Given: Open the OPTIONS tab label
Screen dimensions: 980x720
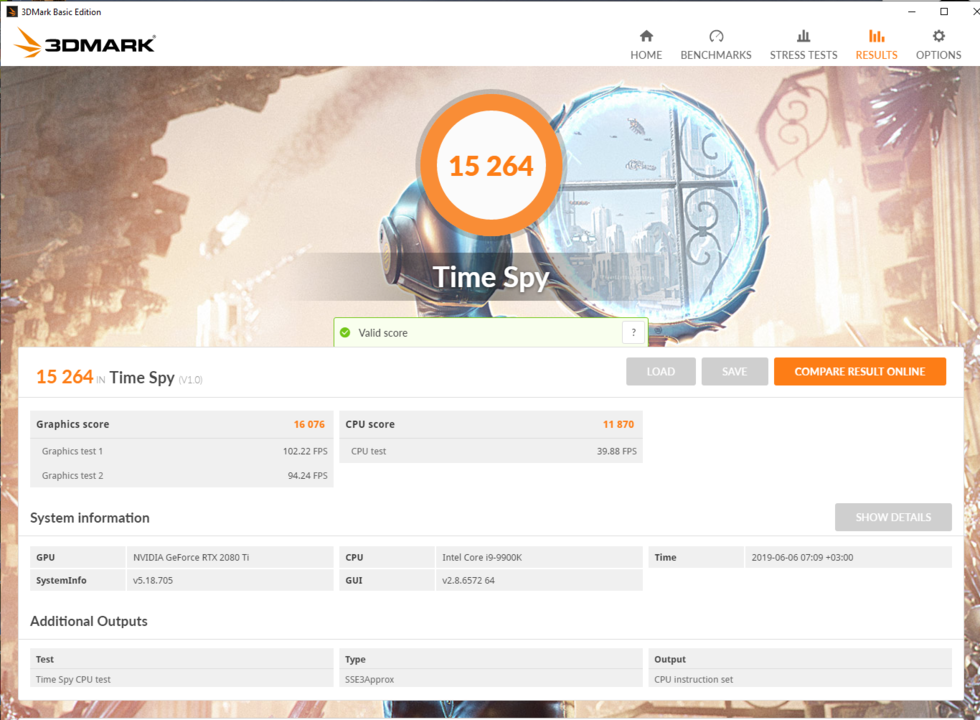Looking at the screenshot, I should [938, 55].
